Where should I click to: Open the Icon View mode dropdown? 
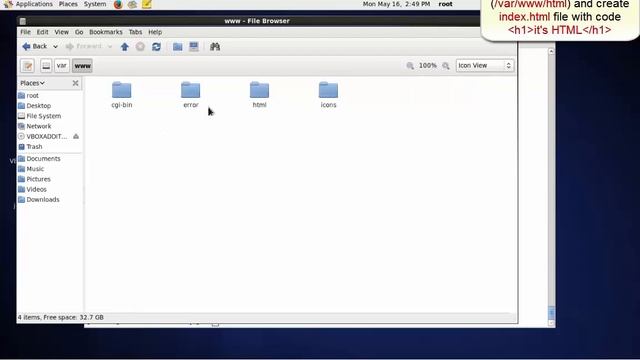pyautogui.click(x=484, y=66)
